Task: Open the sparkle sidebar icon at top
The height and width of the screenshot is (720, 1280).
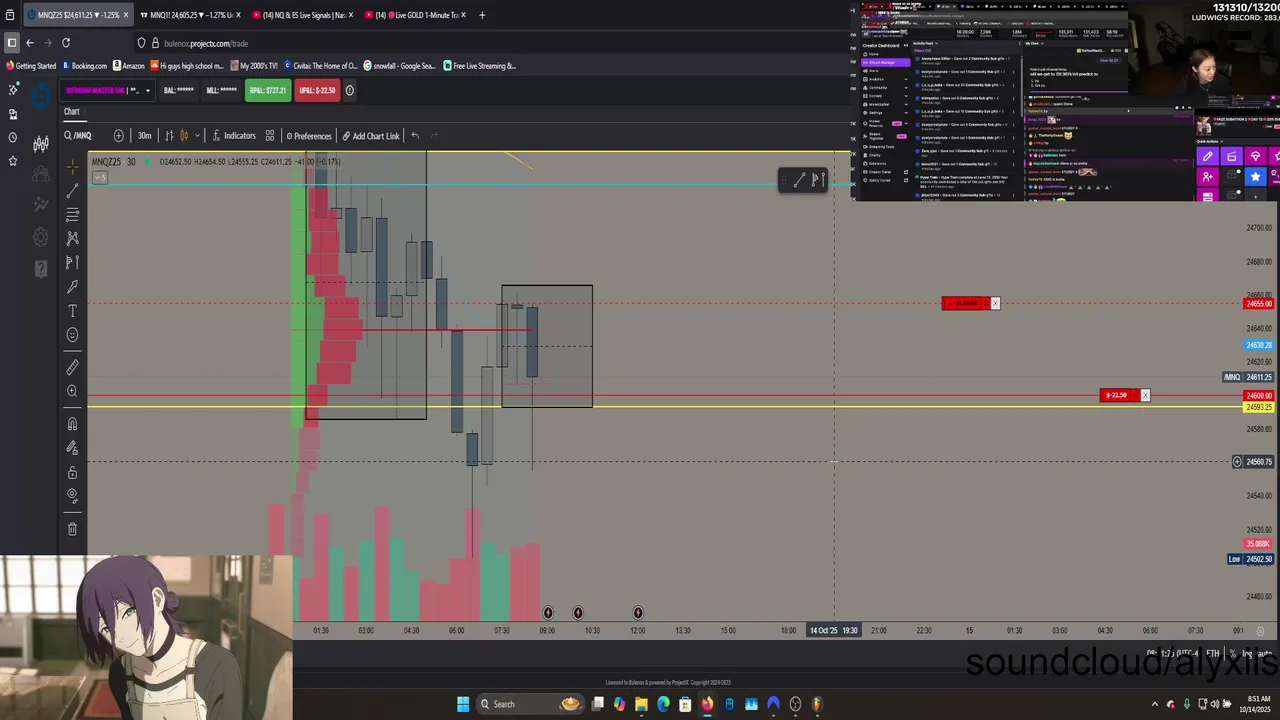Action: (x=12, y=90)
